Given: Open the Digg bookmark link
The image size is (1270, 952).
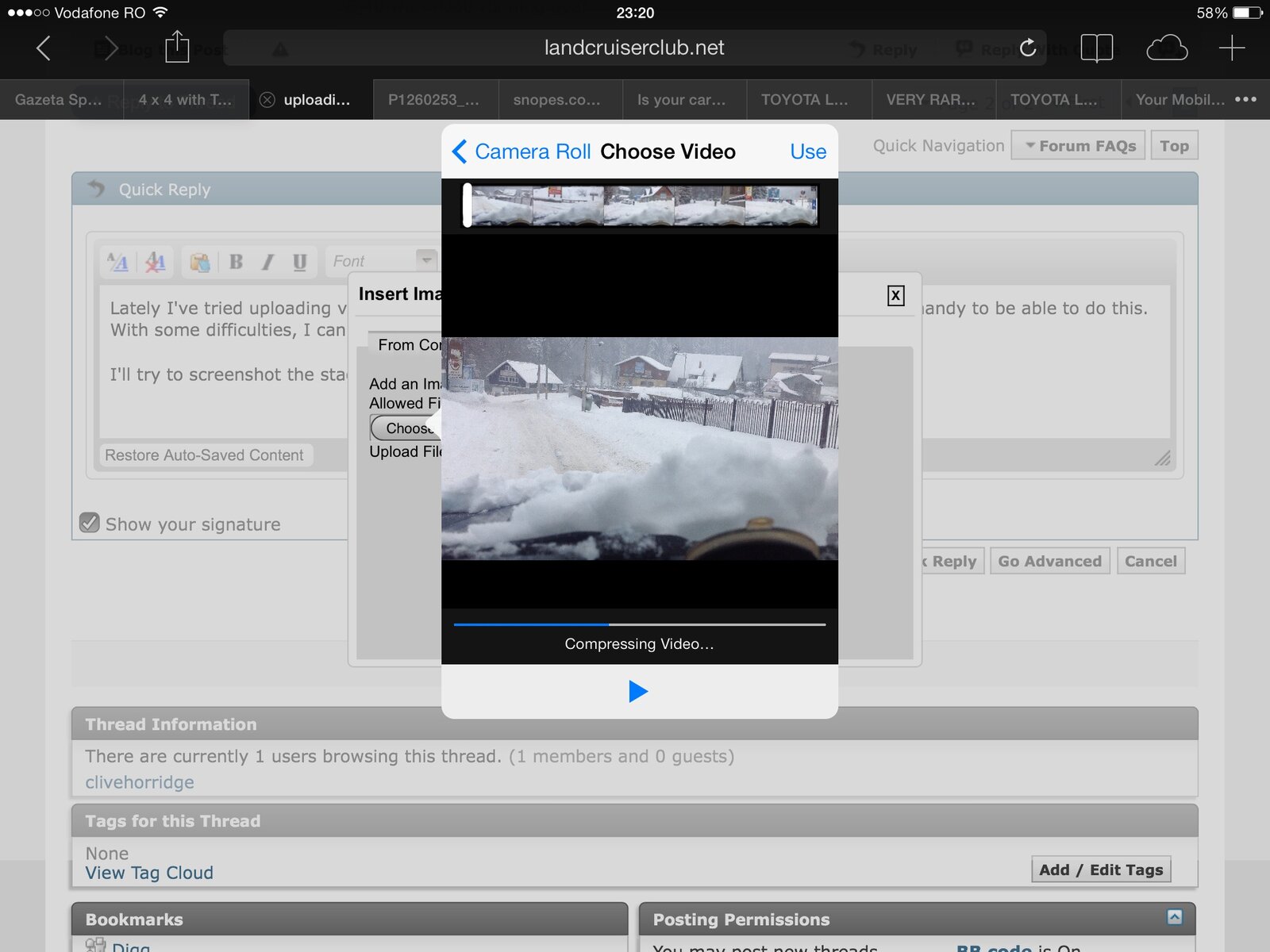Looking at the screenshot, I should click(131, 946).
